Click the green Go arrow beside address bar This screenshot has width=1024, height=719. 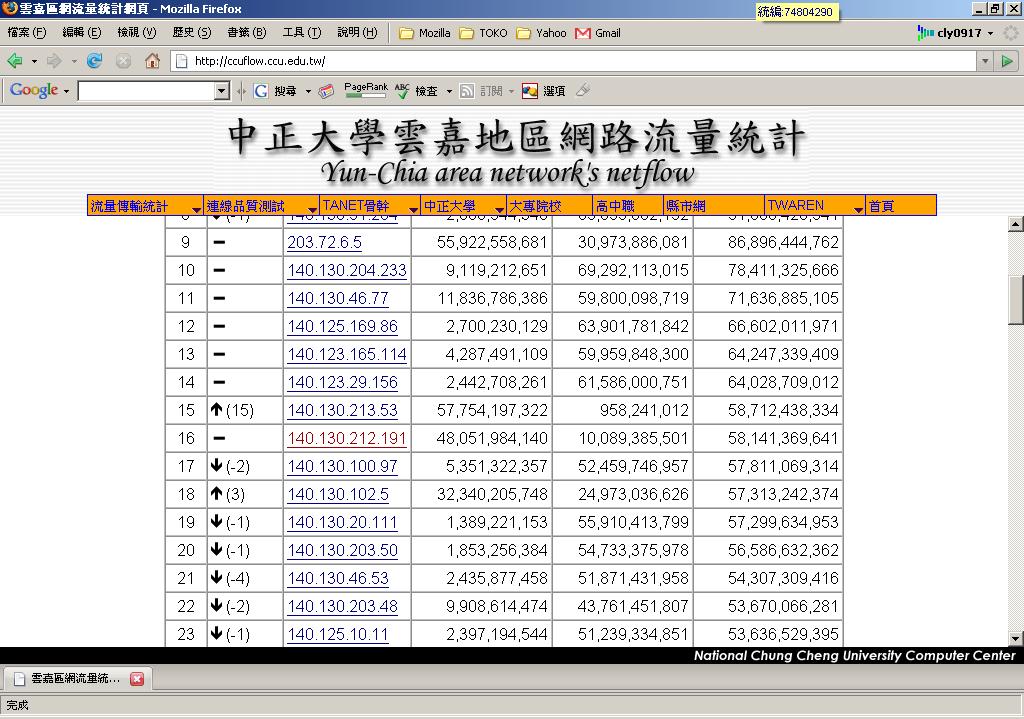[1008, 61]
